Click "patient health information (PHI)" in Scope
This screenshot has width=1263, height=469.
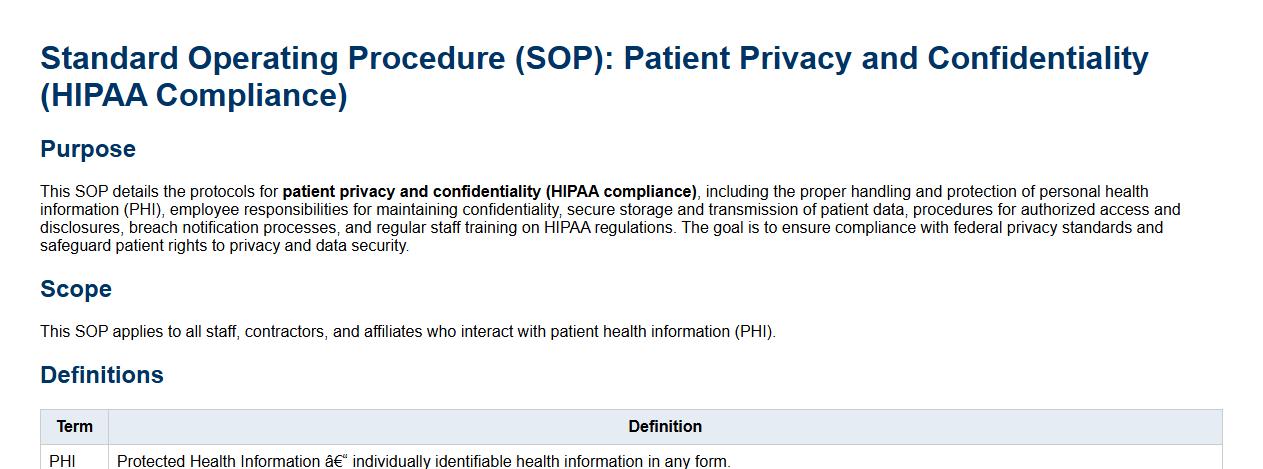click(x=662, y=332)
